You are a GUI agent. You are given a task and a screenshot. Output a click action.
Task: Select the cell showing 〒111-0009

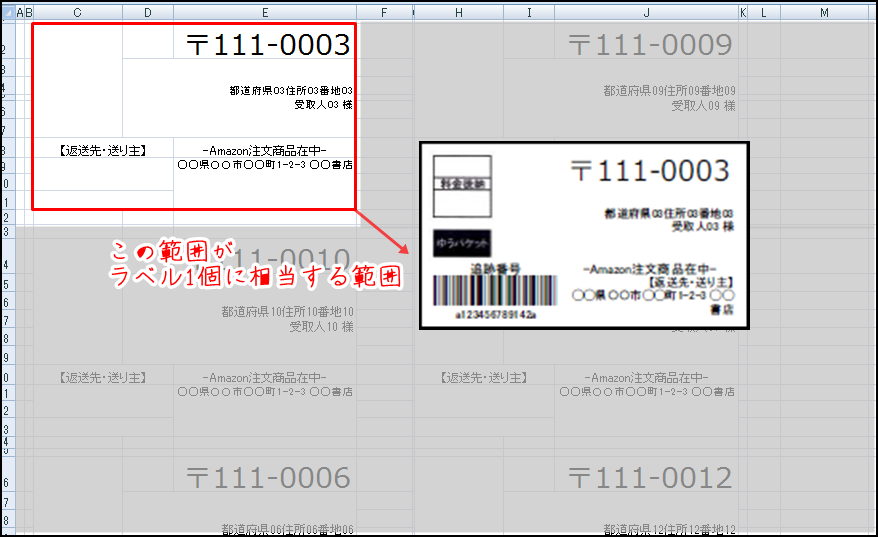(650, 44)
